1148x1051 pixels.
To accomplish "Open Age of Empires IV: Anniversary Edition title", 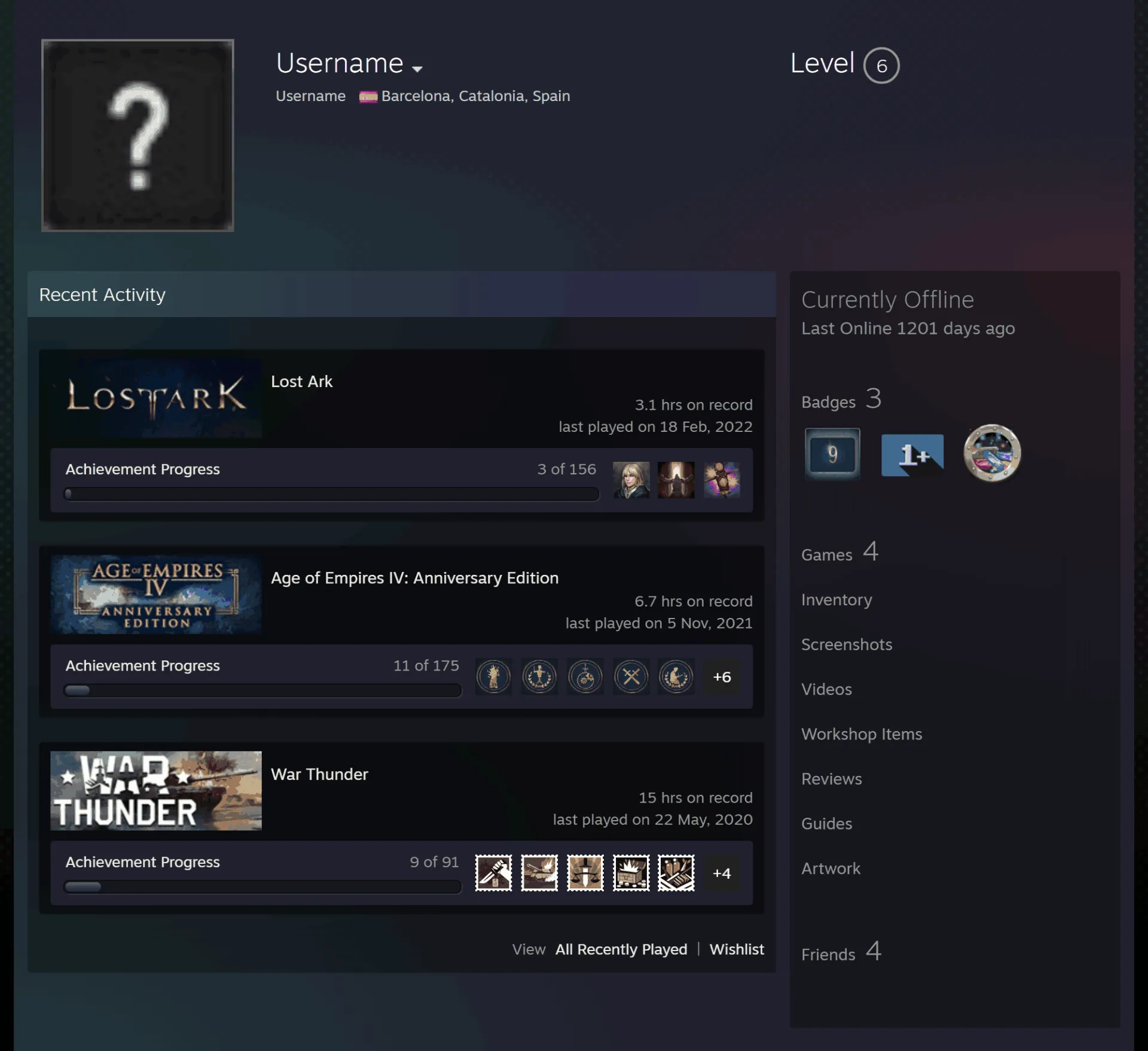I will 414,578.
